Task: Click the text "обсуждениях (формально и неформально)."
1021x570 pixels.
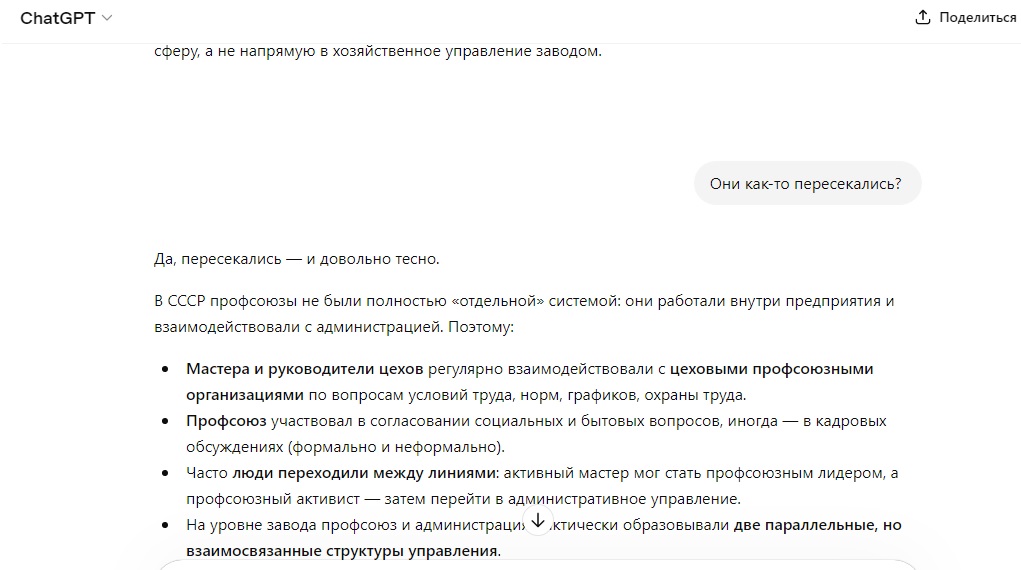Action: [346, 447]
